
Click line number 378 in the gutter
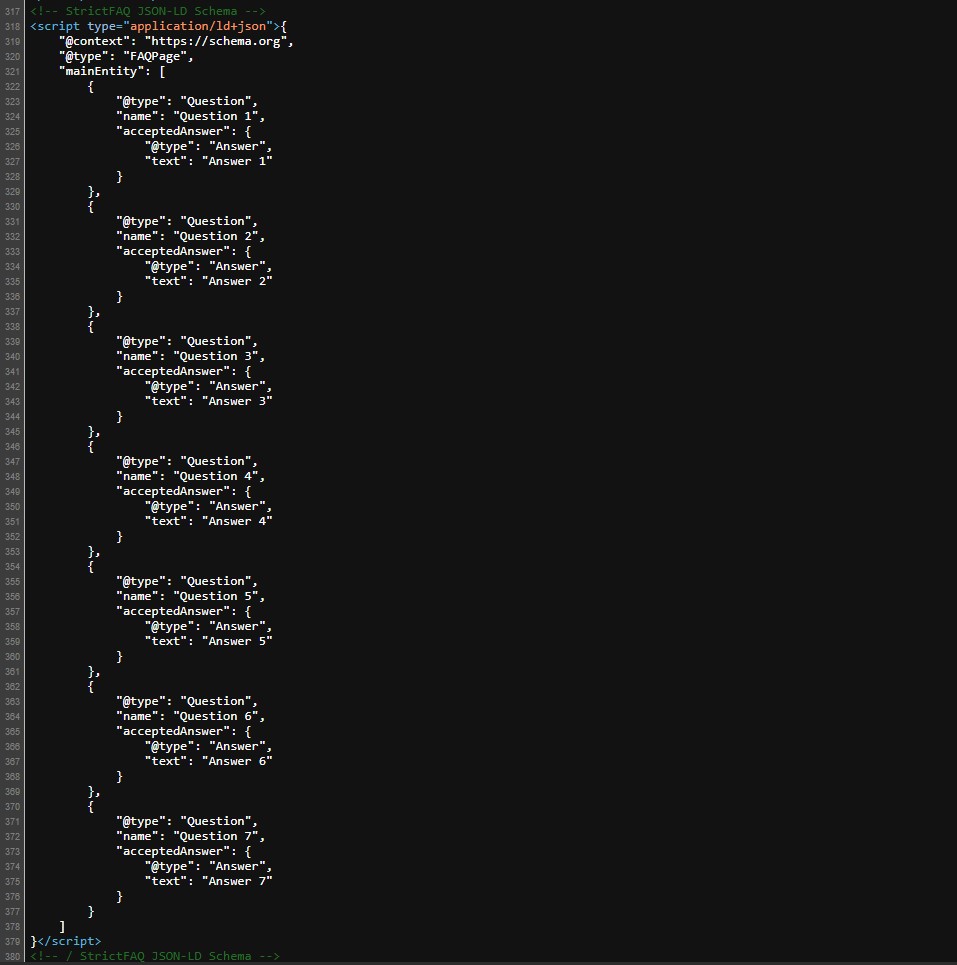point(12,927)
